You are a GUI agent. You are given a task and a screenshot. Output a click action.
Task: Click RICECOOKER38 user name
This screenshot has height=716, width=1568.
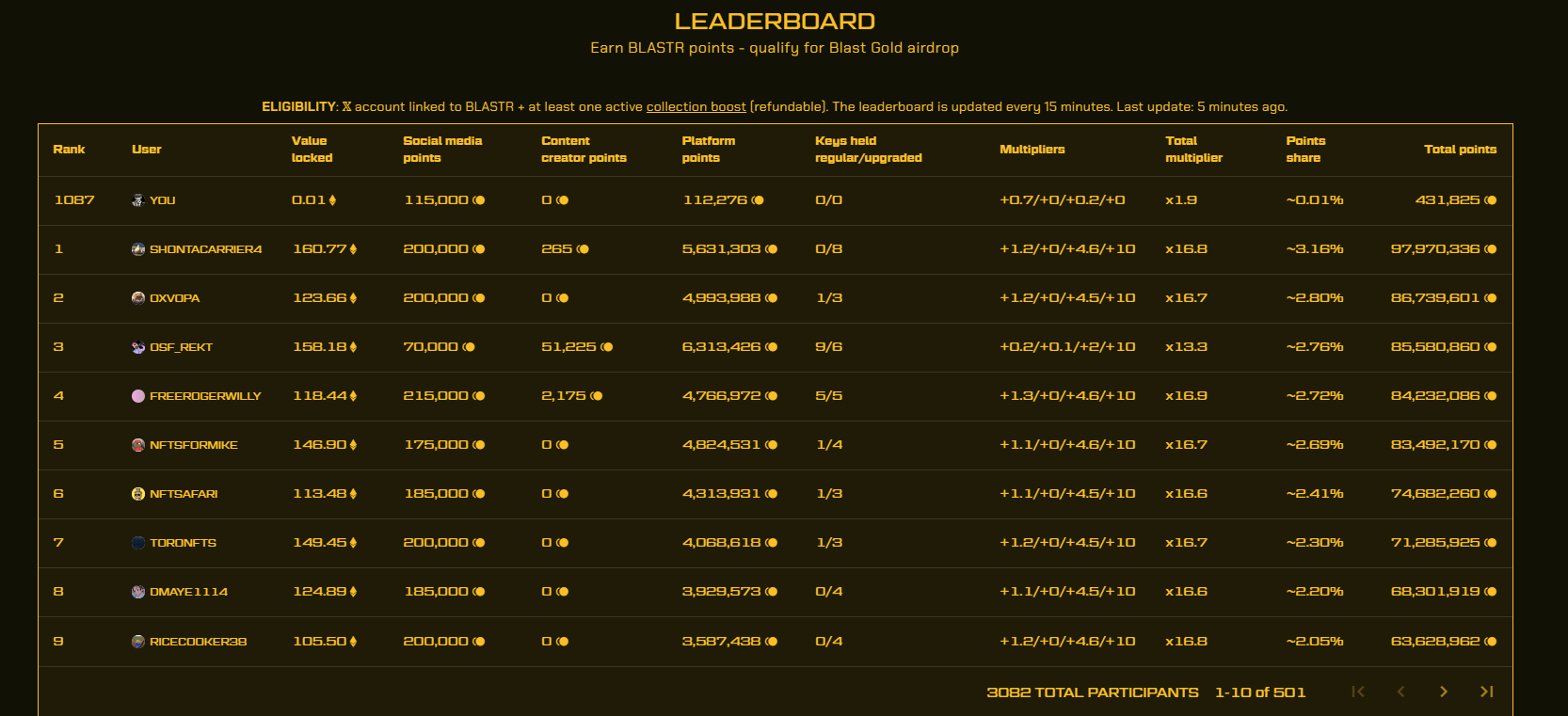coord(198,642)
